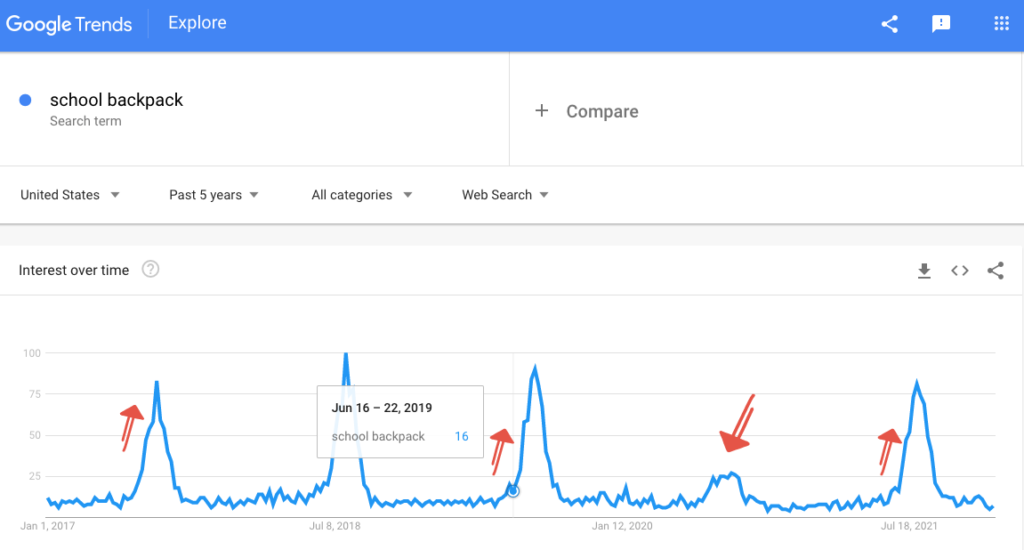Screen dimensions: 1024x550
Task: Open help for Interest over time
Action: pos(150,270)
